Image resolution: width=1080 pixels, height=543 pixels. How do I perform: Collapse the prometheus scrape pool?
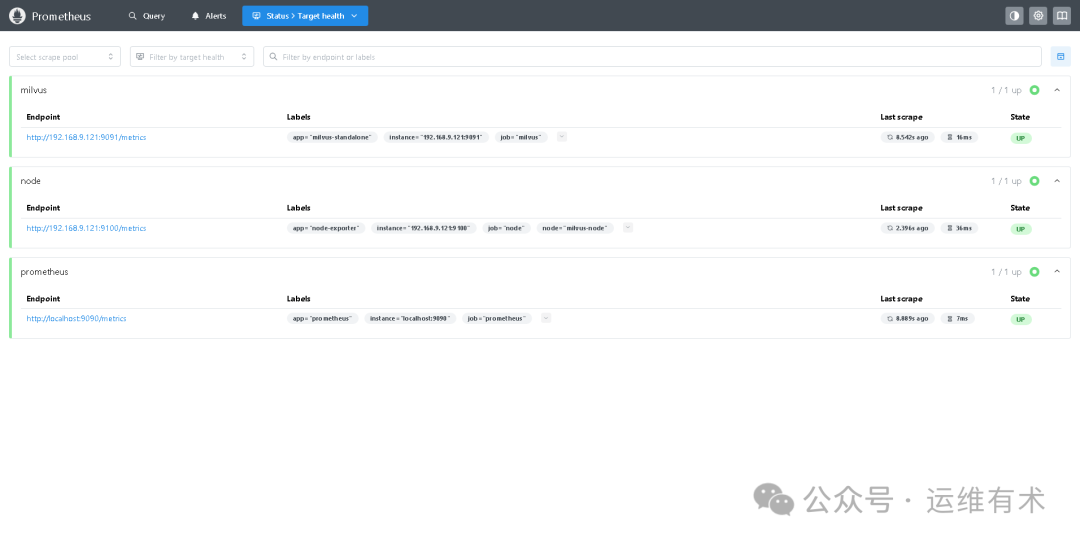[1057, 272]
